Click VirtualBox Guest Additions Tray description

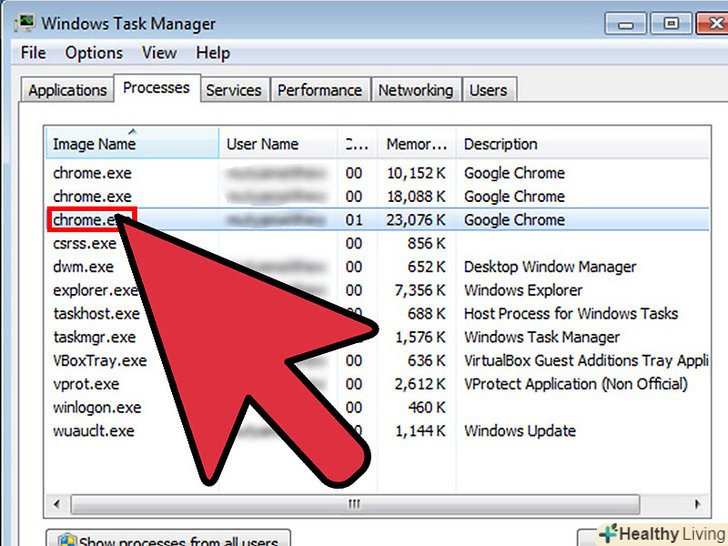[x=586, y=361]
